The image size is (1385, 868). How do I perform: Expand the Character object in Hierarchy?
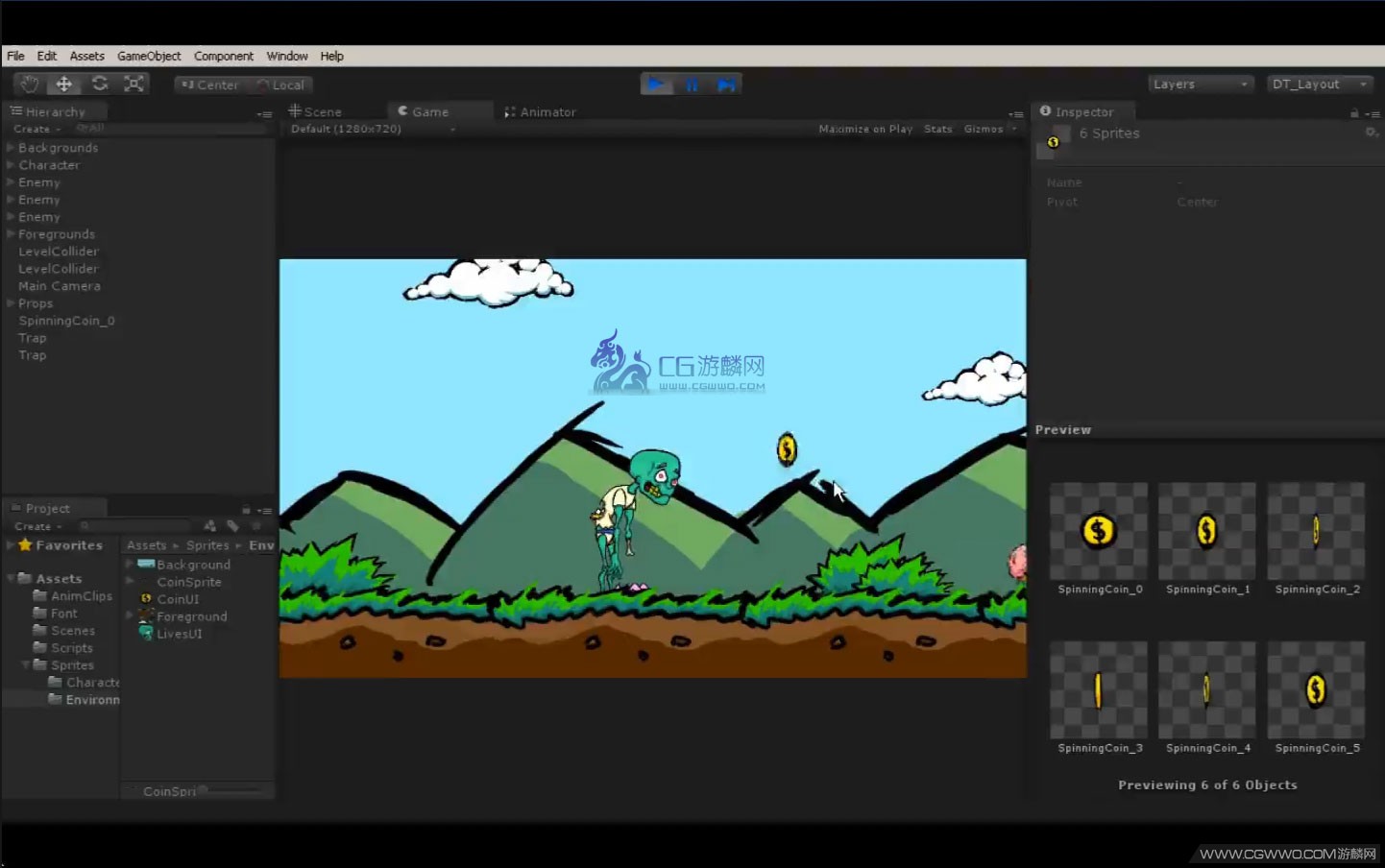(11, 165)
